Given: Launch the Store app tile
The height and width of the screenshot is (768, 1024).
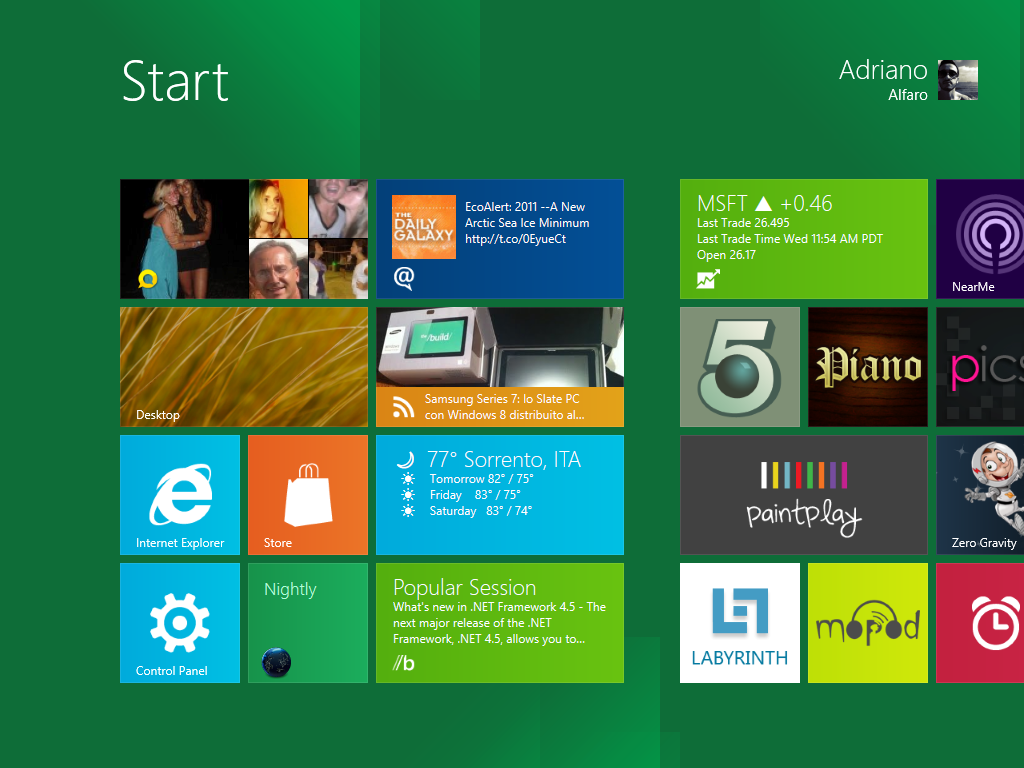Looking at the screenshot, I should (x=308, y=495).
